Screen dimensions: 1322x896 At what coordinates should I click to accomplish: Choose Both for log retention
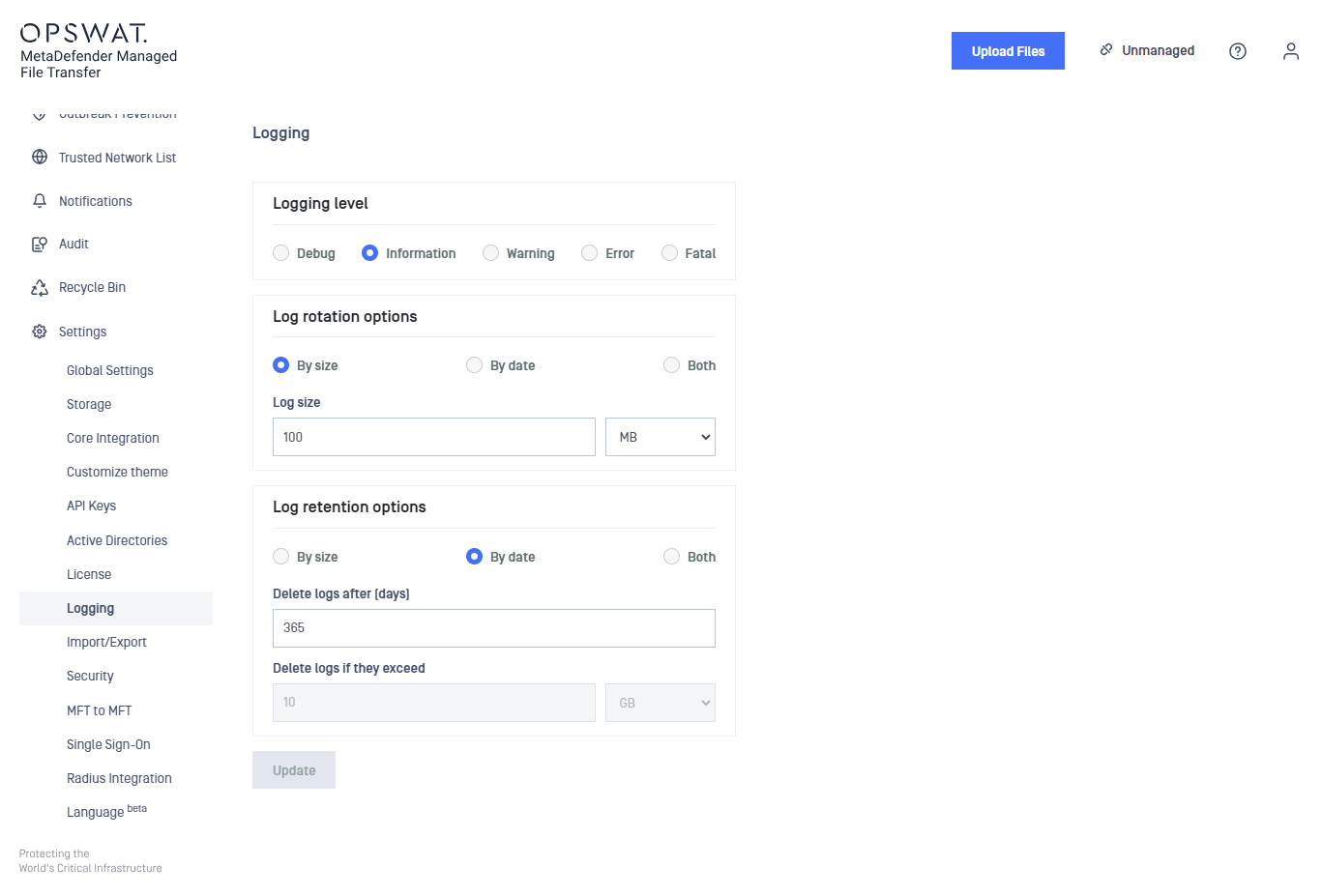click(x=671, y=556)
